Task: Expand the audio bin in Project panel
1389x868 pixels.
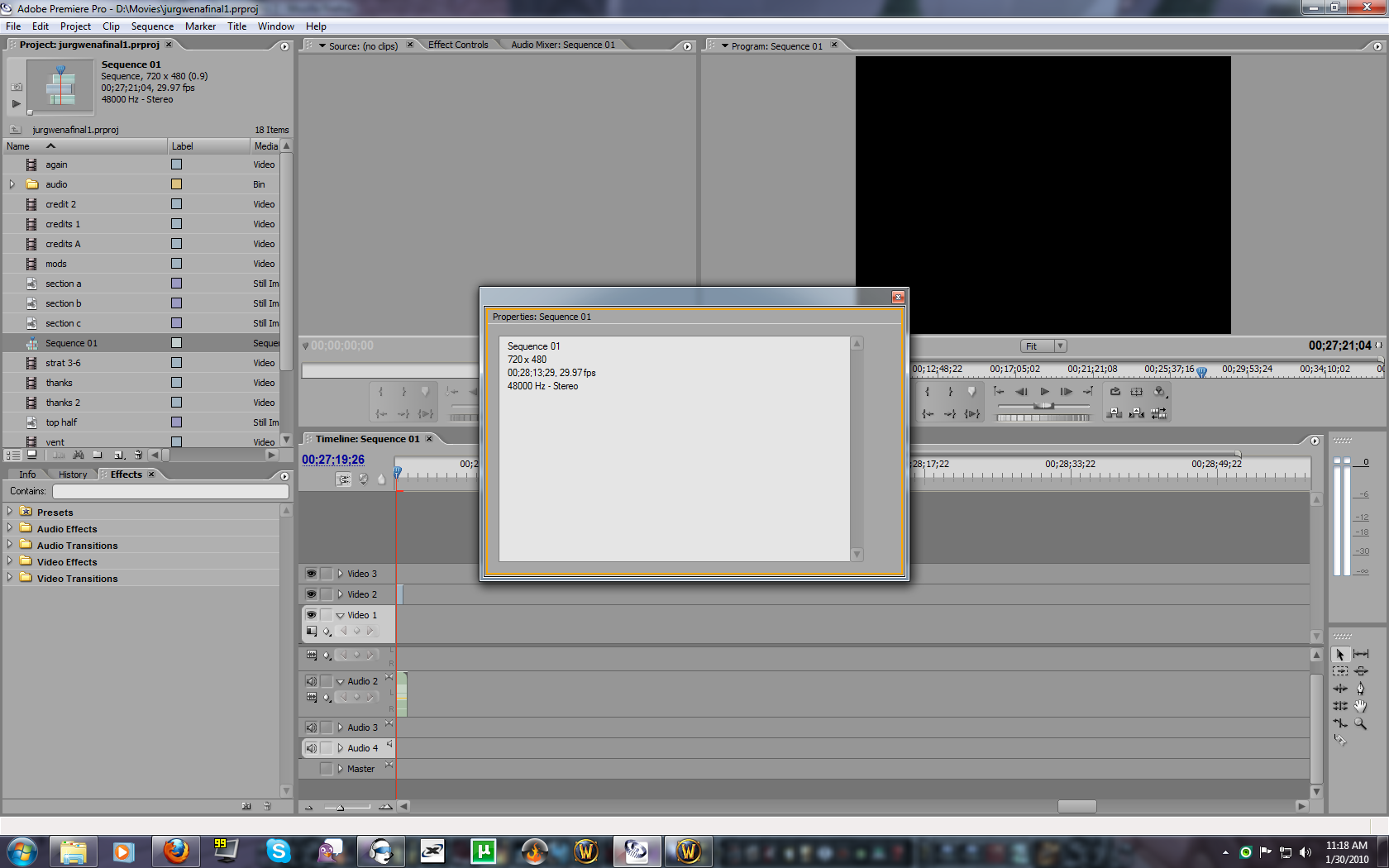Action: (x=12, y=184)
